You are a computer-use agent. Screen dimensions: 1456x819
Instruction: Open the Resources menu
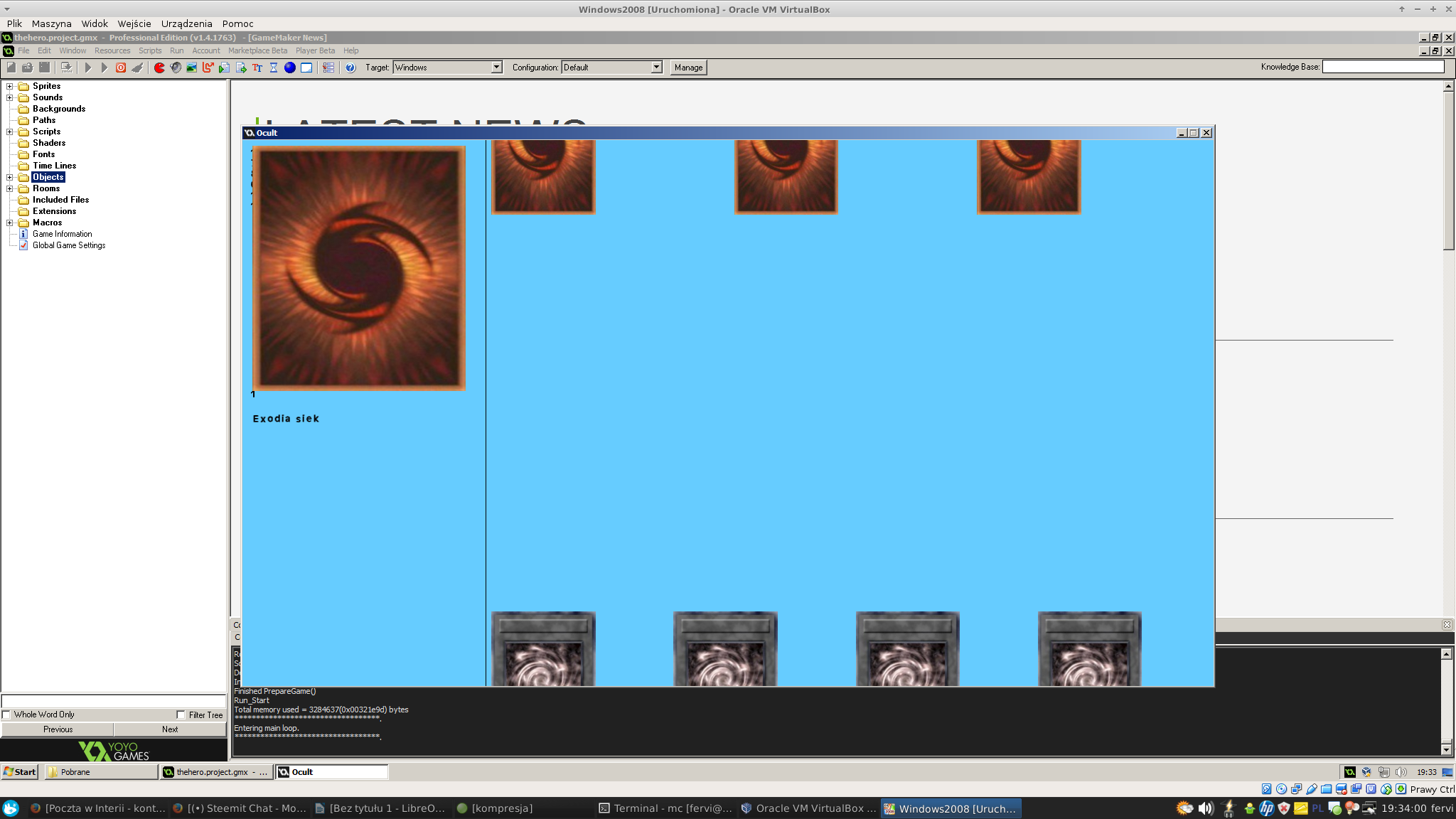(112, 50)
